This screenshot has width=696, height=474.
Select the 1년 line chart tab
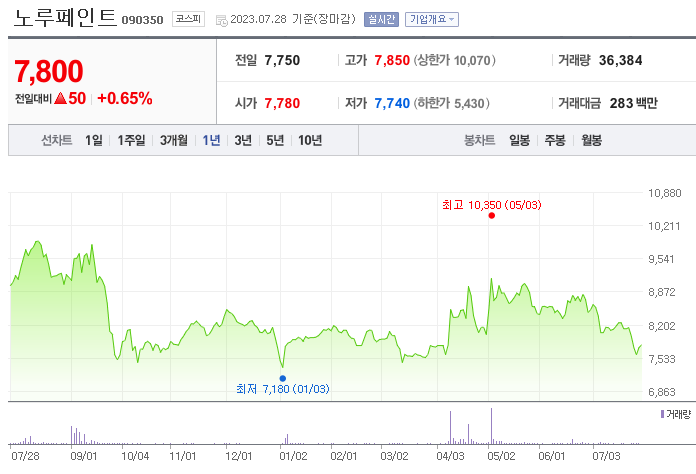[211, 140]
